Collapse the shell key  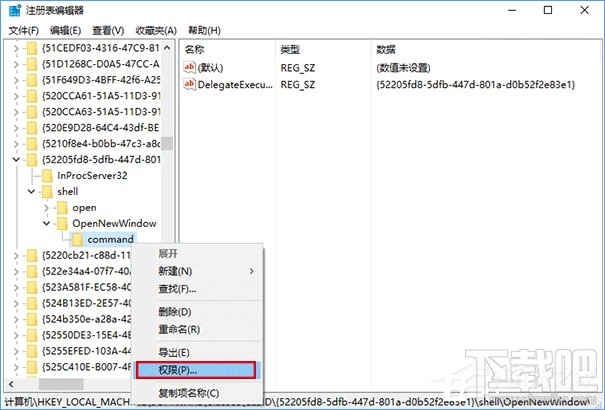point(32,191)
